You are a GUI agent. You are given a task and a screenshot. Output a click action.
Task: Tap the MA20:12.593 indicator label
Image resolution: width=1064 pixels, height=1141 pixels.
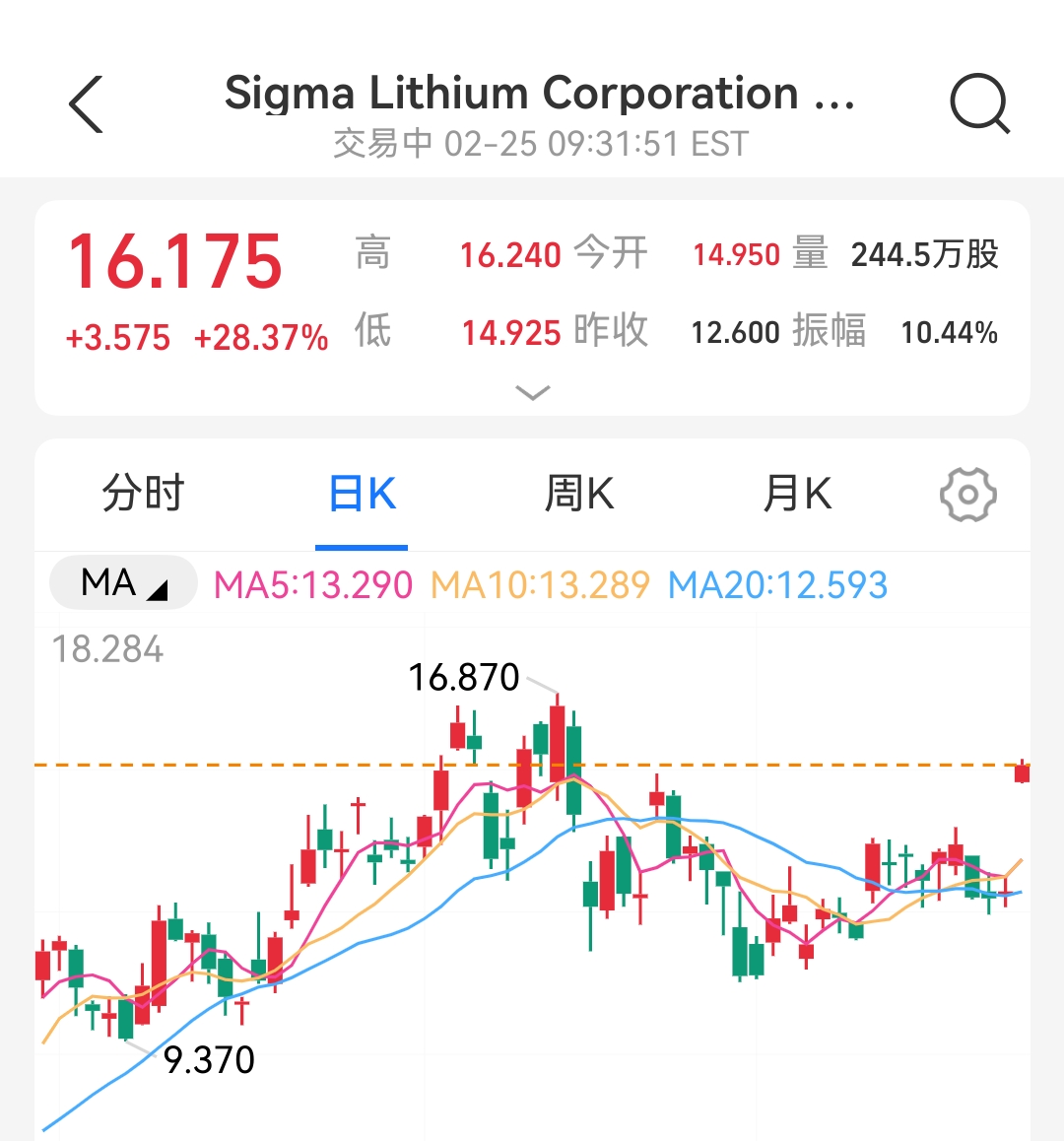click(777, 585)
